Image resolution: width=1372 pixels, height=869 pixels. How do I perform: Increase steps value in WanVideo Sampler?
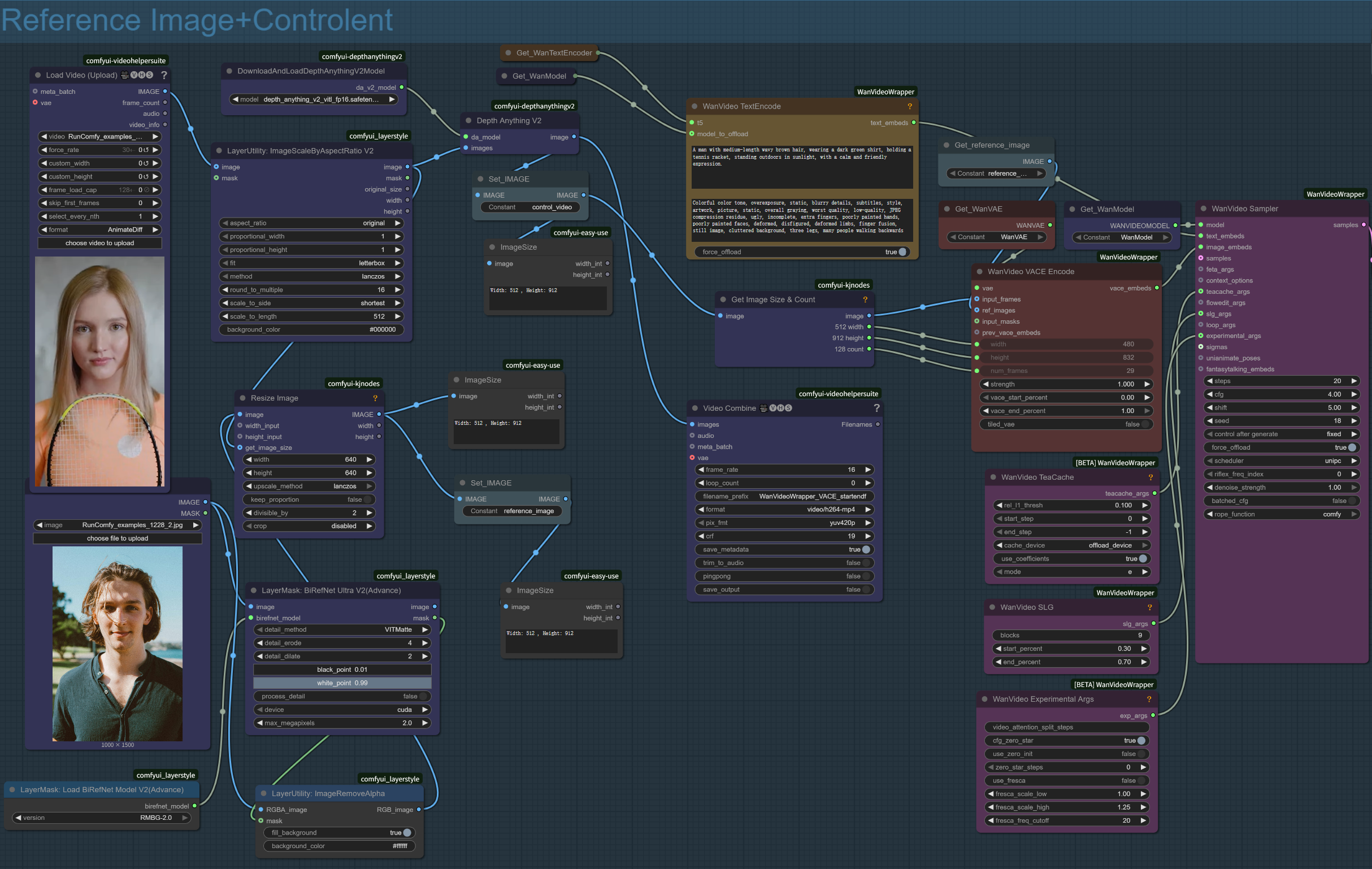point(1354,381)
